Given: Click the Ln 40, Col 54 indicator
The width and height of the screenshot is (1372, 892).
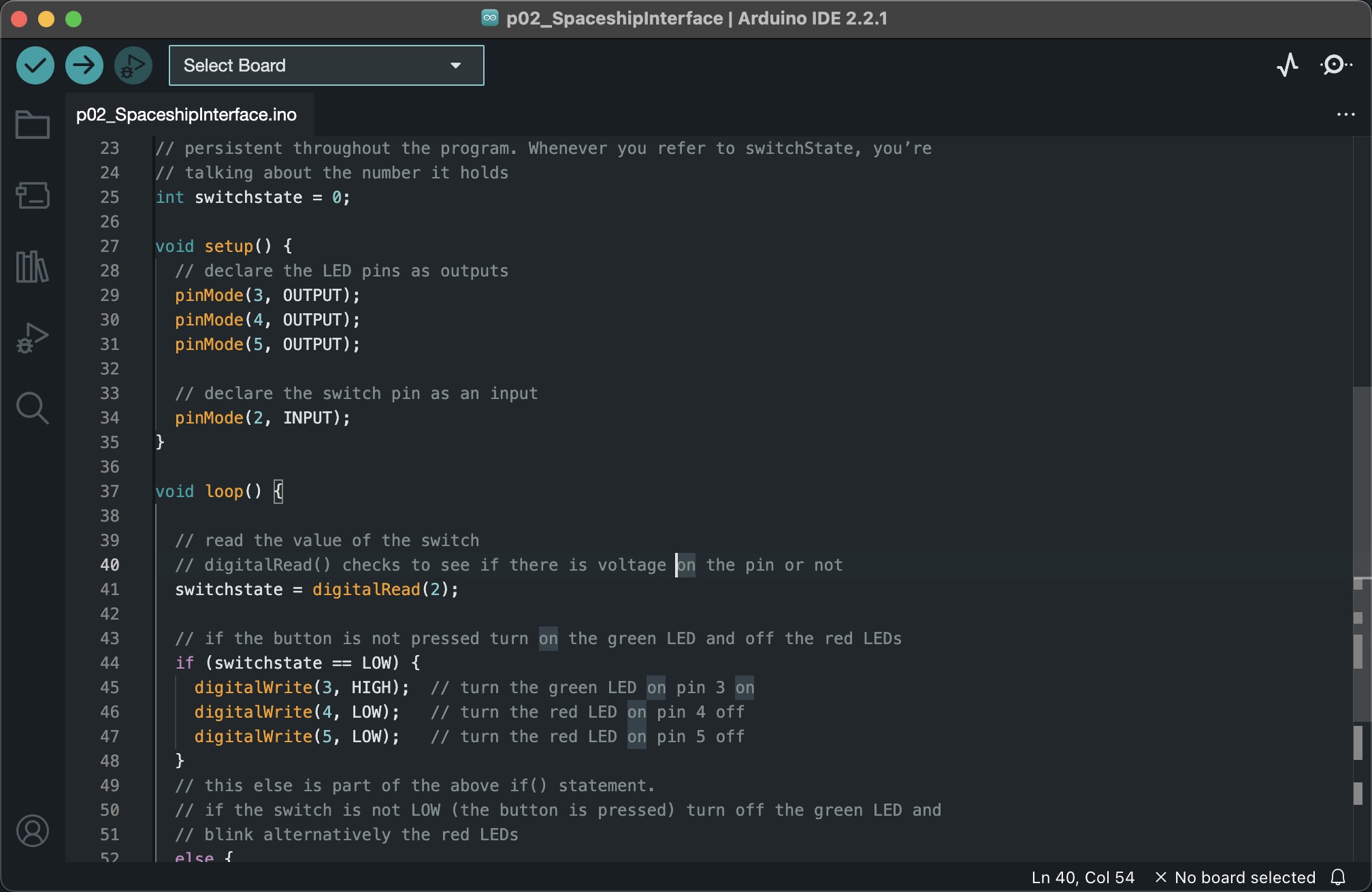Looking at the screenshot, I should click(1083, 877).
